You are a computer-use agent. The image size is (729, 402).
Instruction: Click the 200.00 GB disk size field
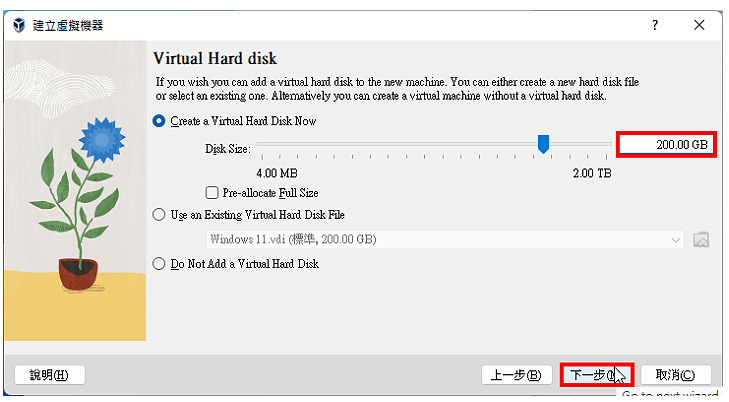coord(666,145)
